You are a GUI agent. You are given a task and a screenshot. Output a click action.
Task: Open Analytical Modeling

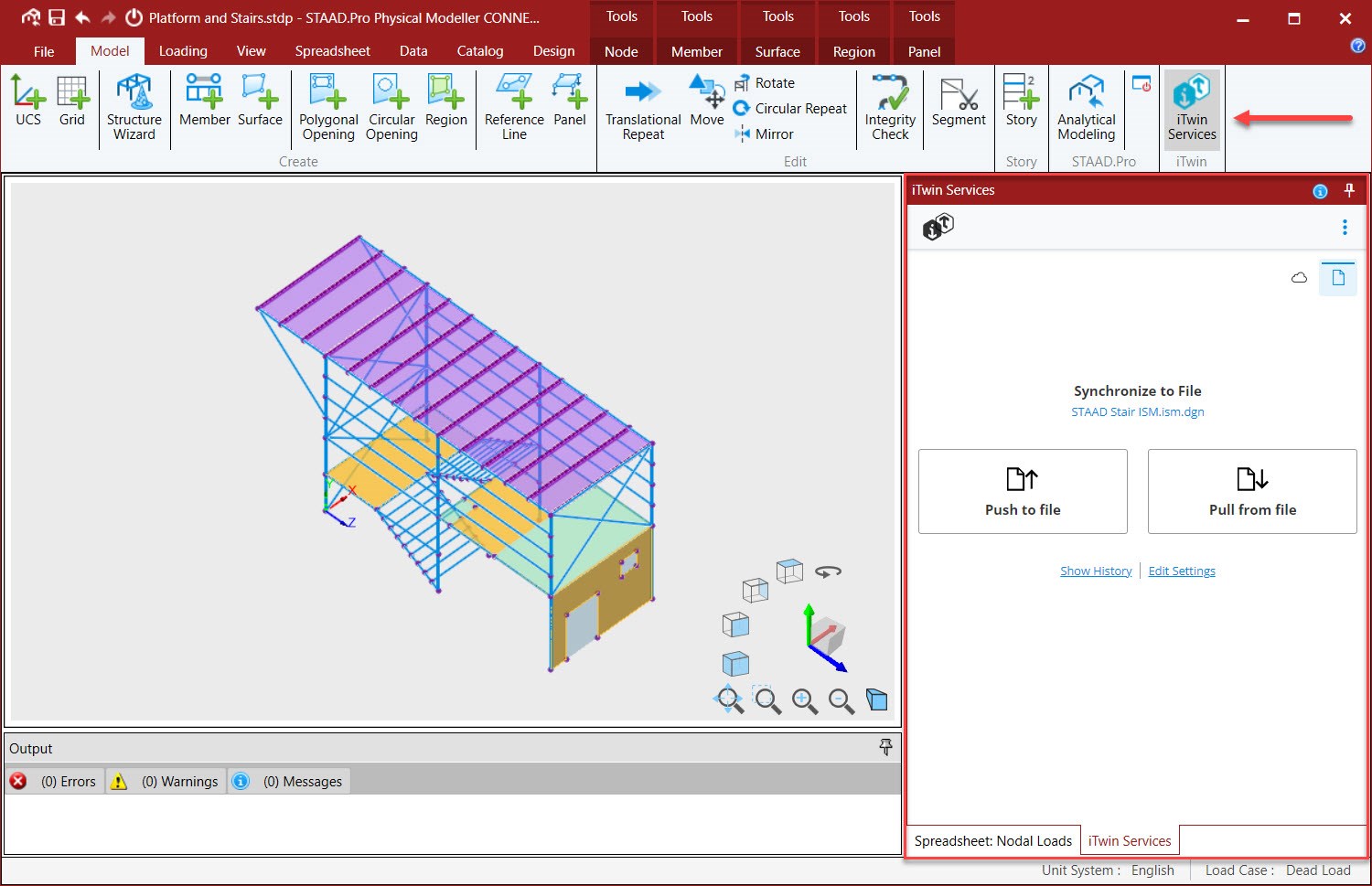pyautogui.click(x=1087, y=108)
